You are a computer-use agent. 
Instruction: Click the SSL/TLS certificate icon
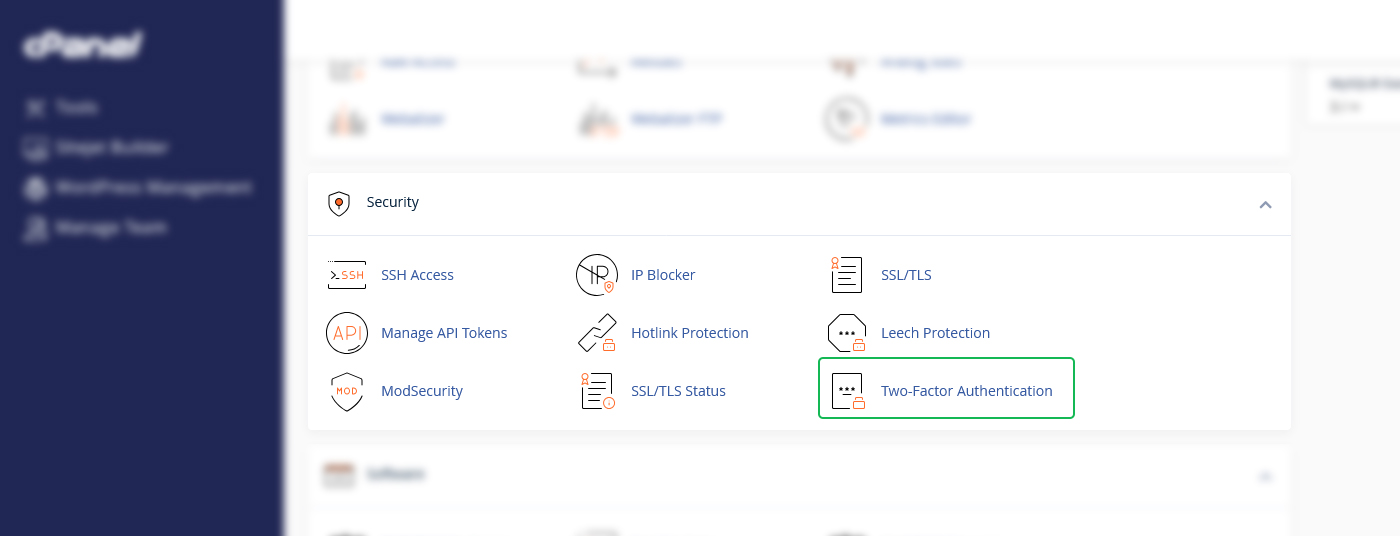(x=846, y=275)
